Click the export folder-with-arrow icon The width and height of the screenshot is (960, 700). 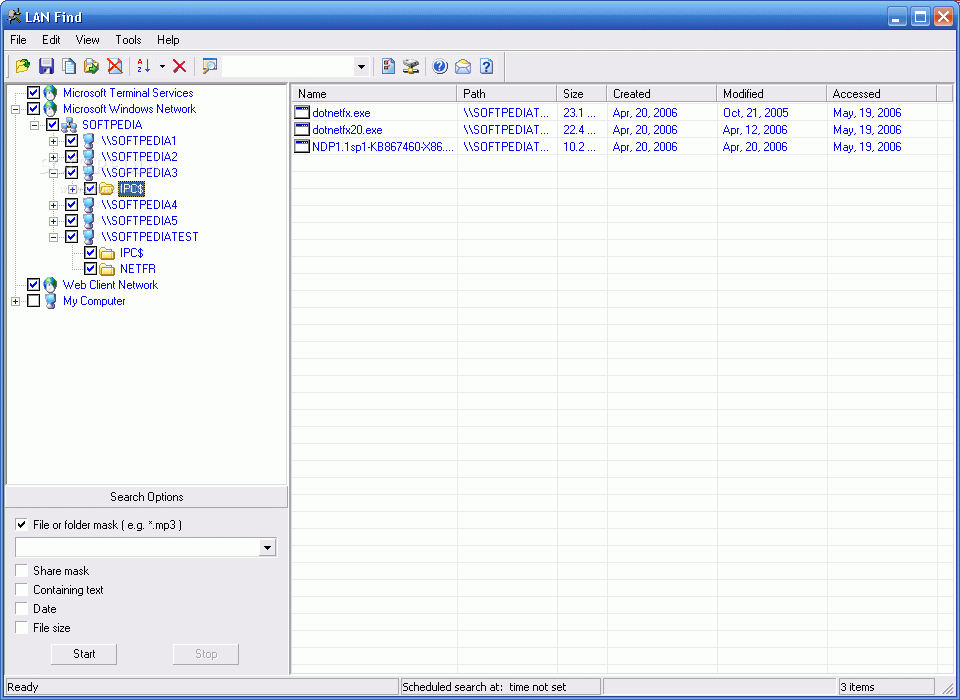point(92,66)
